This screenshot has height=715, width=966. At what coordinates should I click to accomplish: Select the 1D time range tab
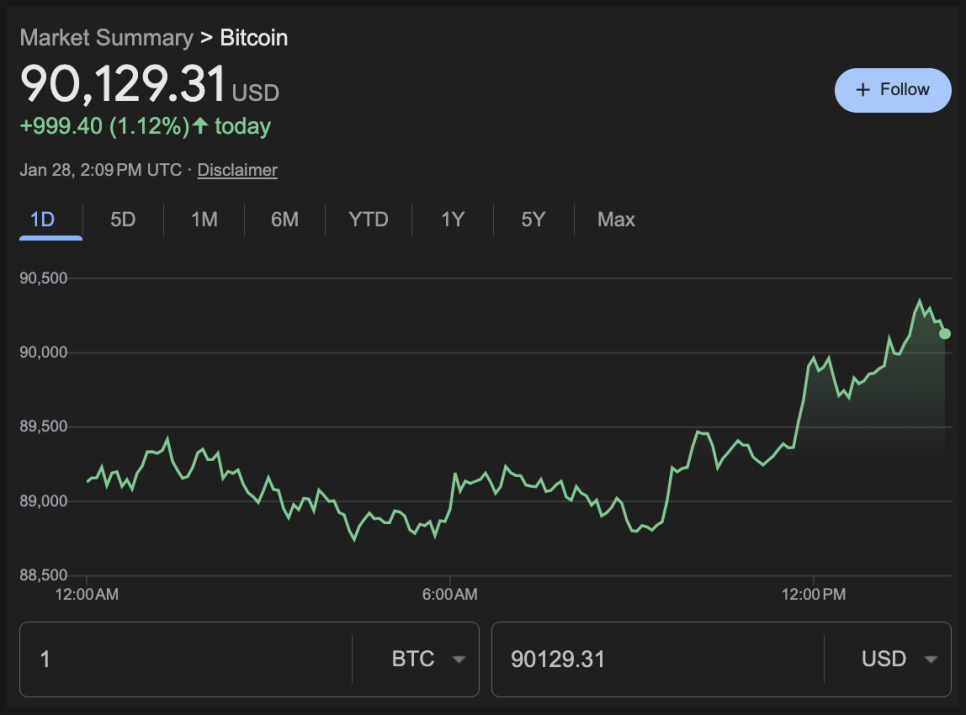(42, 219)
